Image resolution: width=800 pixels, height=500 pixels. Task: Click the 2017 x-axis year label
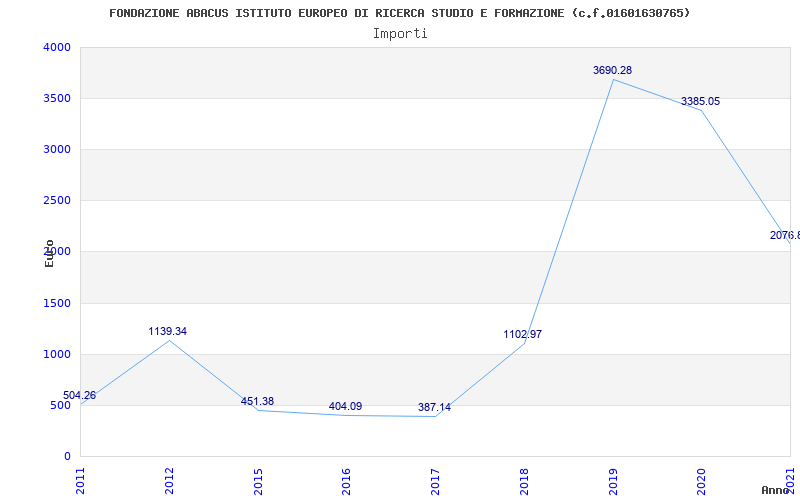pos(435,480)
